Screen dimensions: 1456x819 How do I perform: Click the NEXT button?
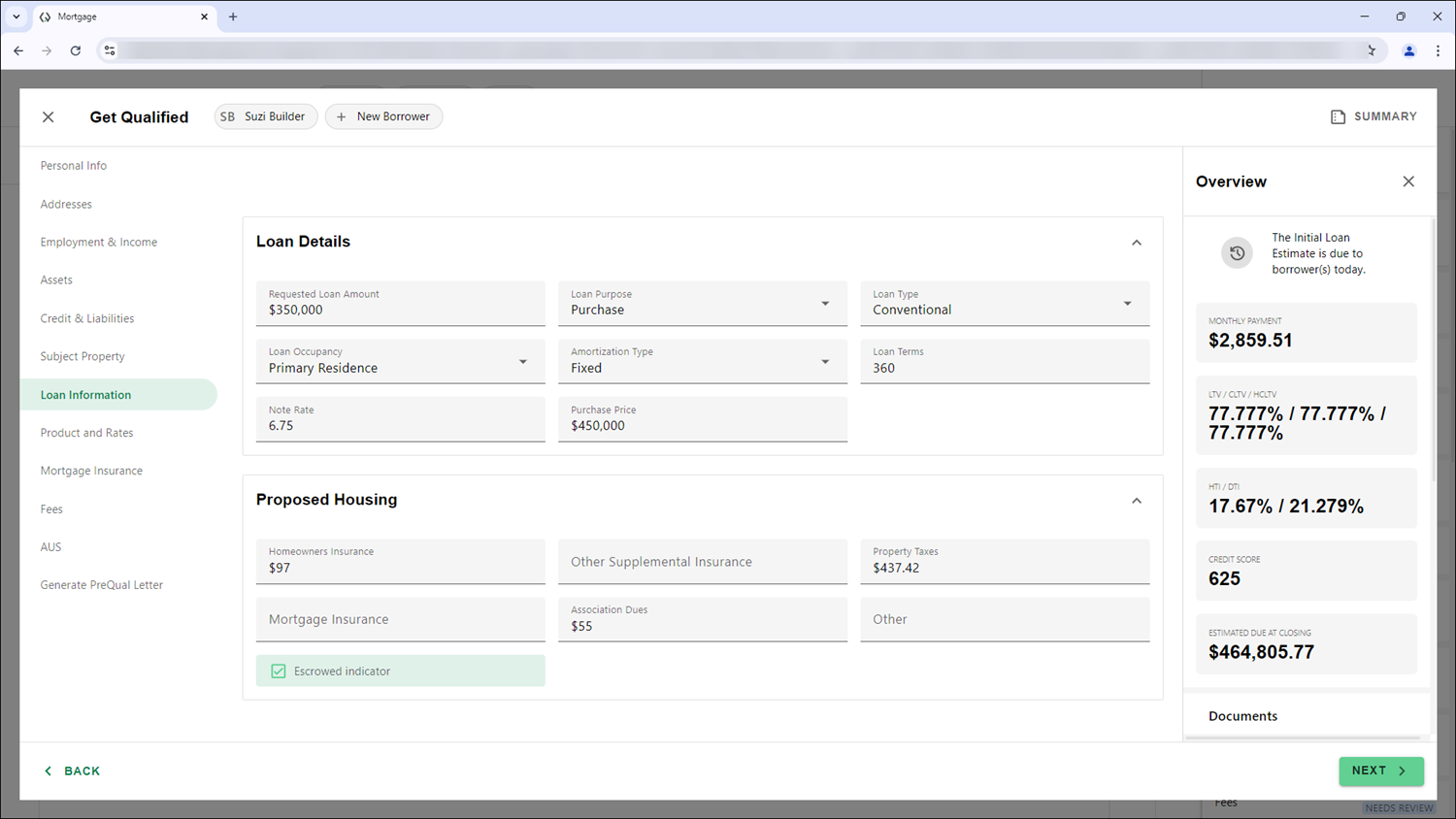coord(1381,770)
